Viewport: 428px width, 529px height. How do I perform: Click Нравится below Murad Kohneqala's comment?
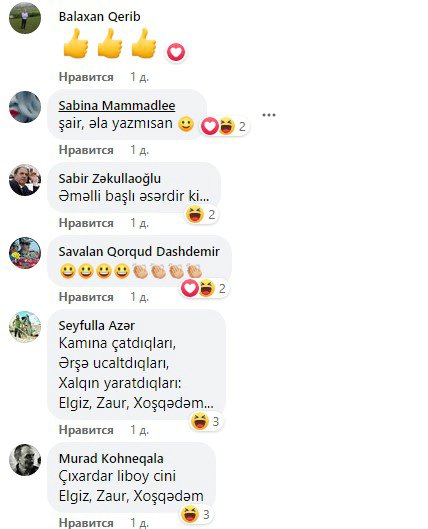point(86,523)
